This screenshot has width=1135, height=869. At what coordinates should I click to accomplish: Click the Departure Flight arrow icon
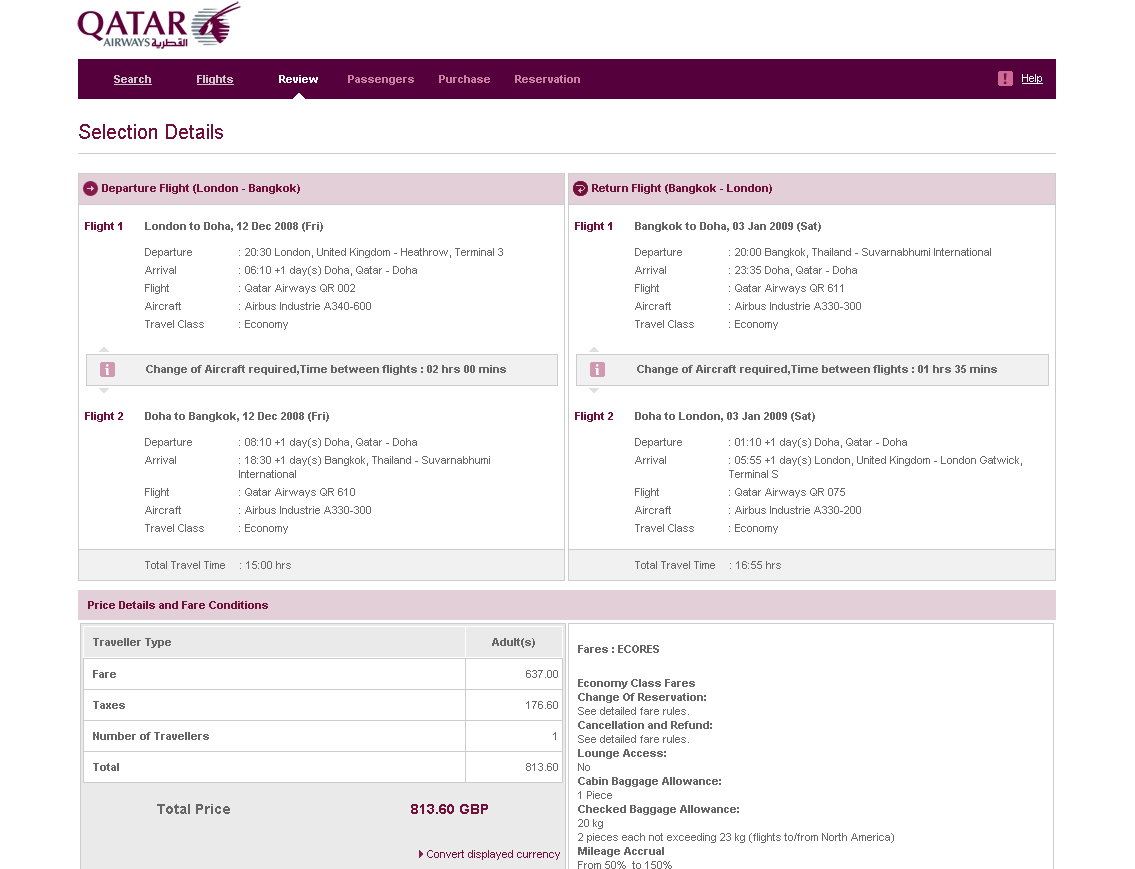click(90, 189)
